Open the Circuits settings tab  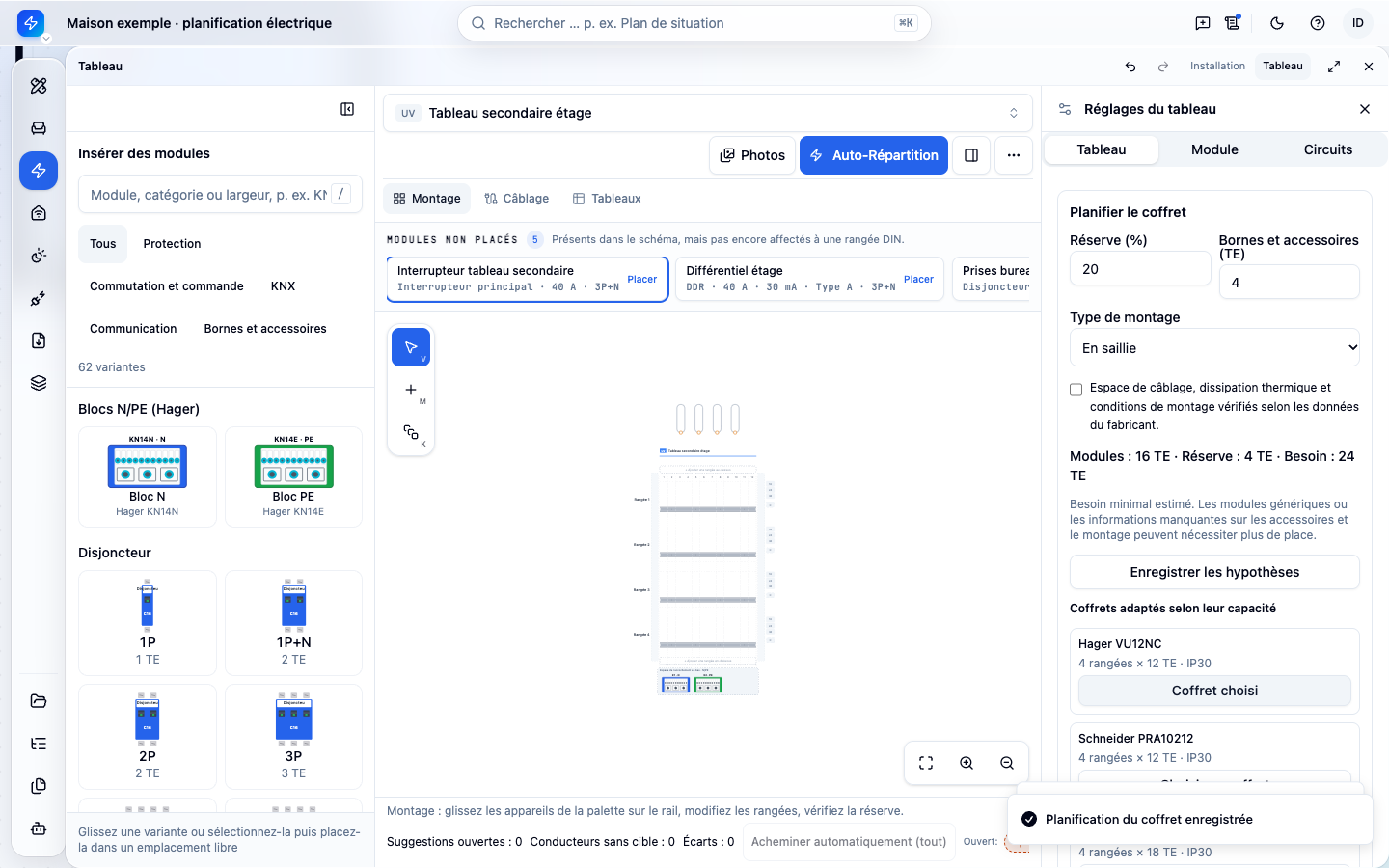(x=1328, y=149)
